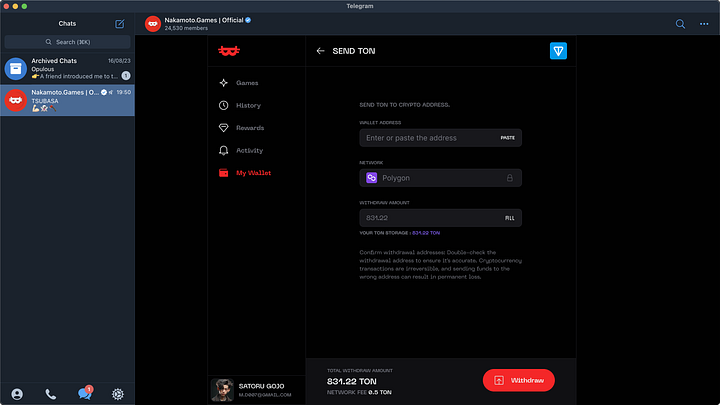Open the Games menu item

click(x=247, y=83)
